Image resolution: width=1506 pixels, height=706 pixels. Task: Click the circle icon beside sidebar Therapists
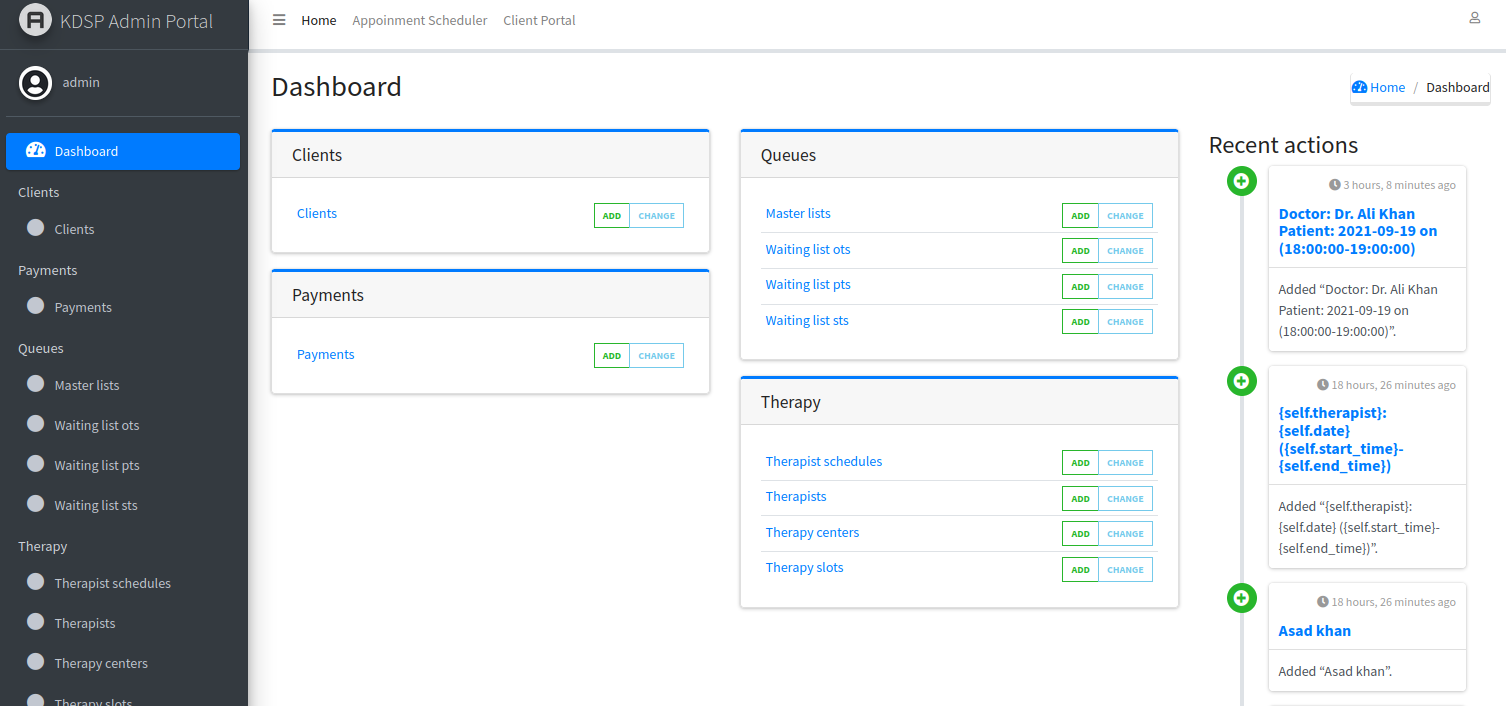36,622
